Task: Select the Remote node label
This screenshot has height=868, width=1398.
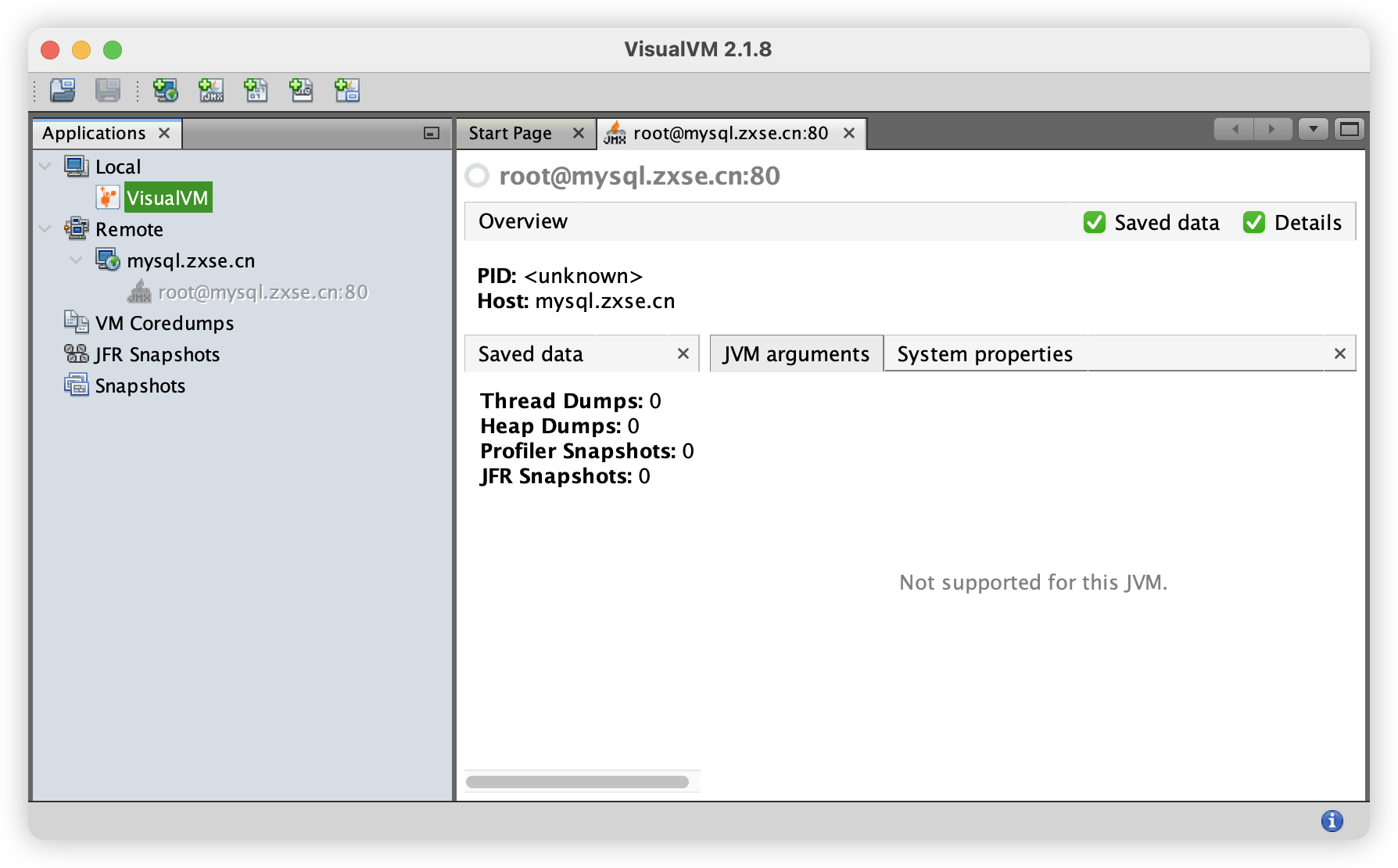Action: click(x=129, y=229)
